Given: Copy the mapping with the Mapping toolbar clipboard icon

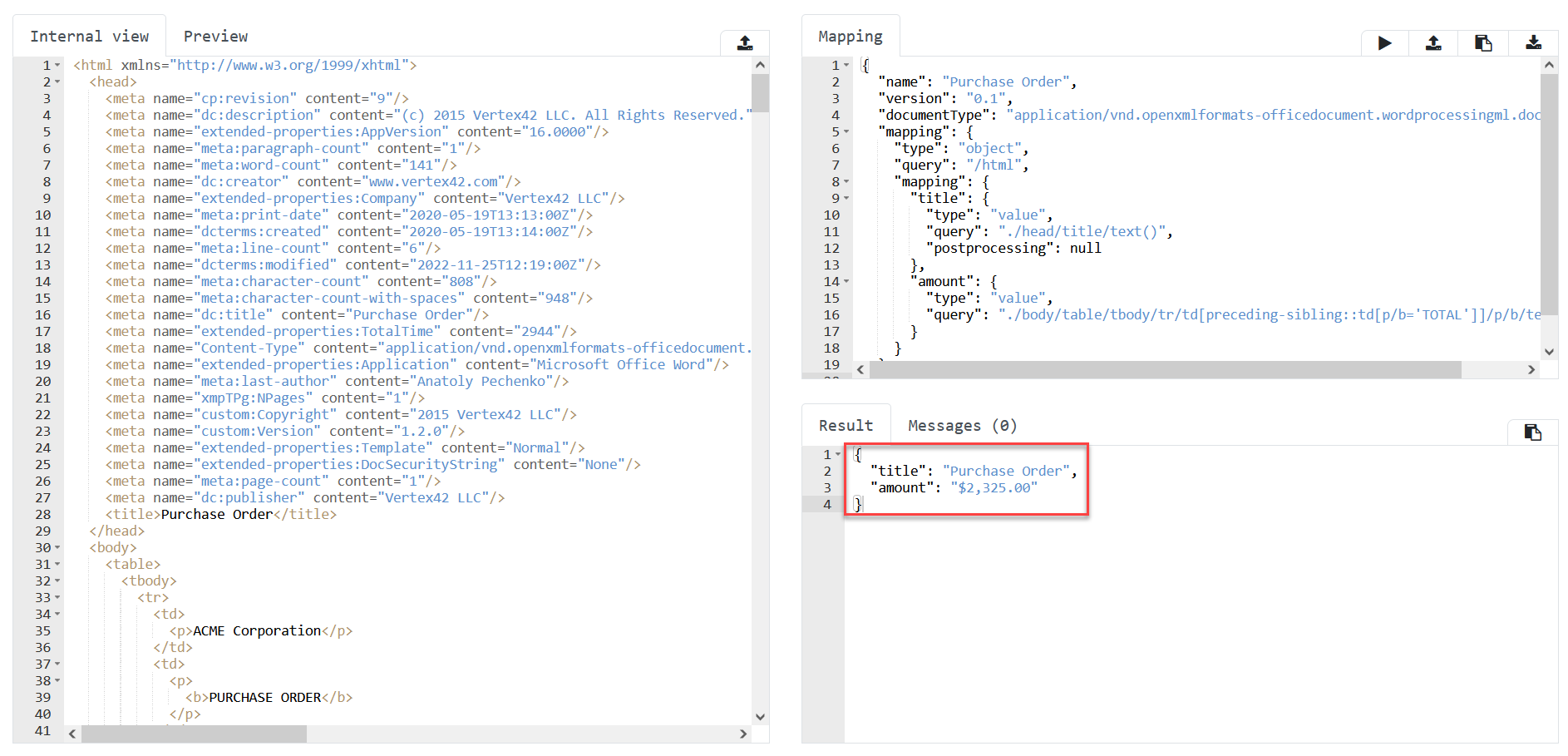Looking at the screenshot, I should pos(1483,43).
